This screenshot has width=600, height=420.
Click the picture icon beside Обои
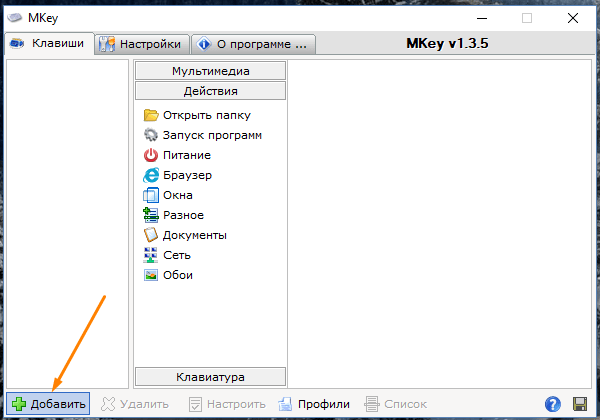pyautogui.click(x=151, y=275)
